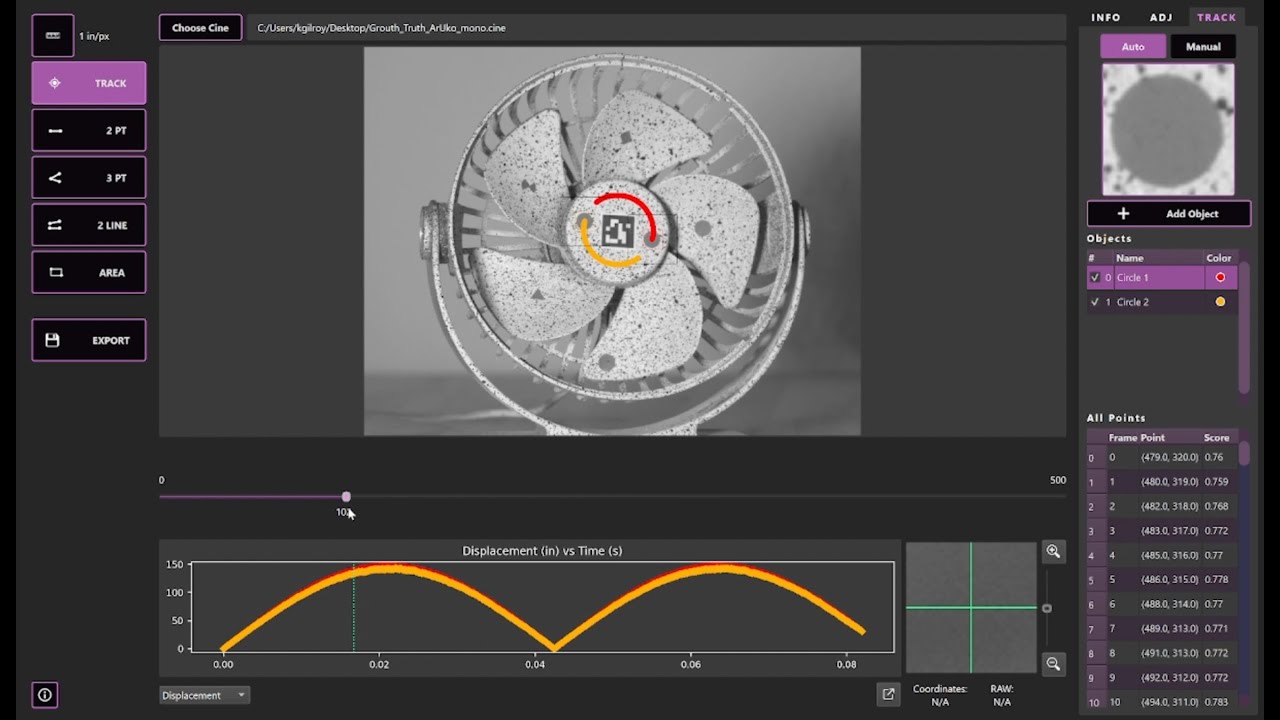Click the tracked object template thumbnail

coord(1168,130)
